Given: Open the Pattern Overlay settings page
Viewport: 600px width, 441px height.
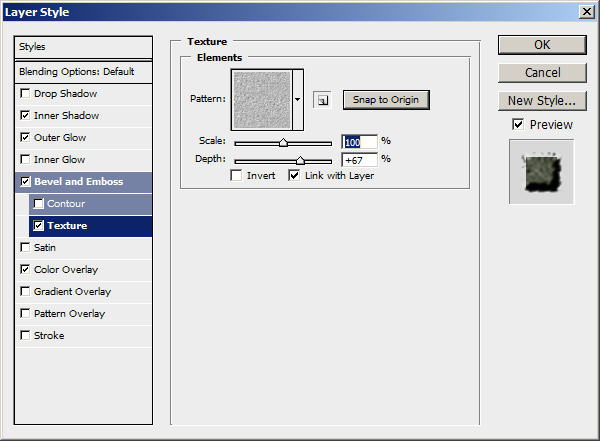Looking at the screenshot, I should [x=69, y=314].
